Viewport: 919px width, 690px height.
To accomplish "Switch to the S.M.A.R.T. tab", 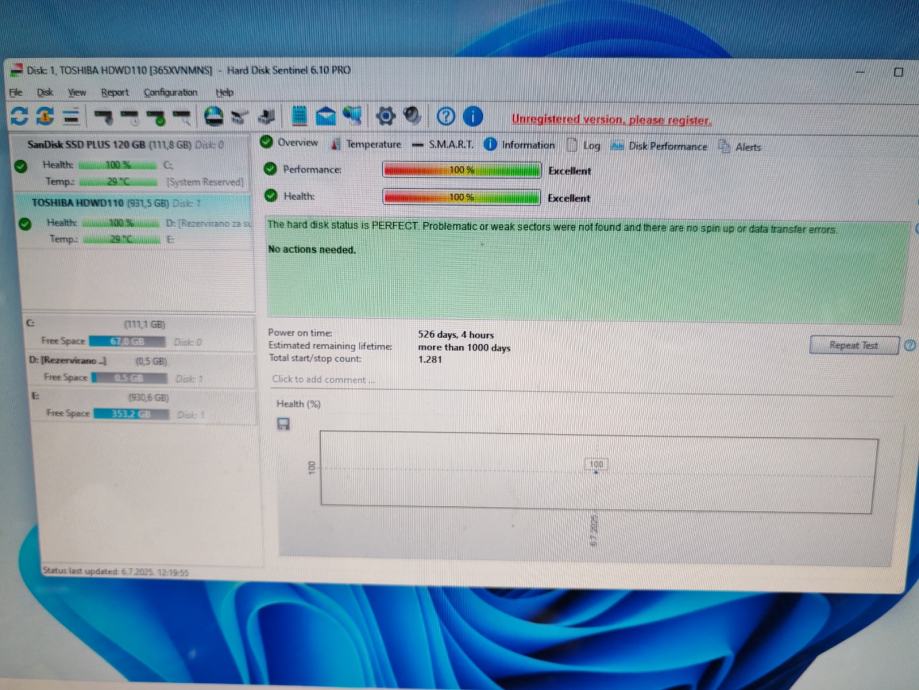I will [x=443, y=144].
